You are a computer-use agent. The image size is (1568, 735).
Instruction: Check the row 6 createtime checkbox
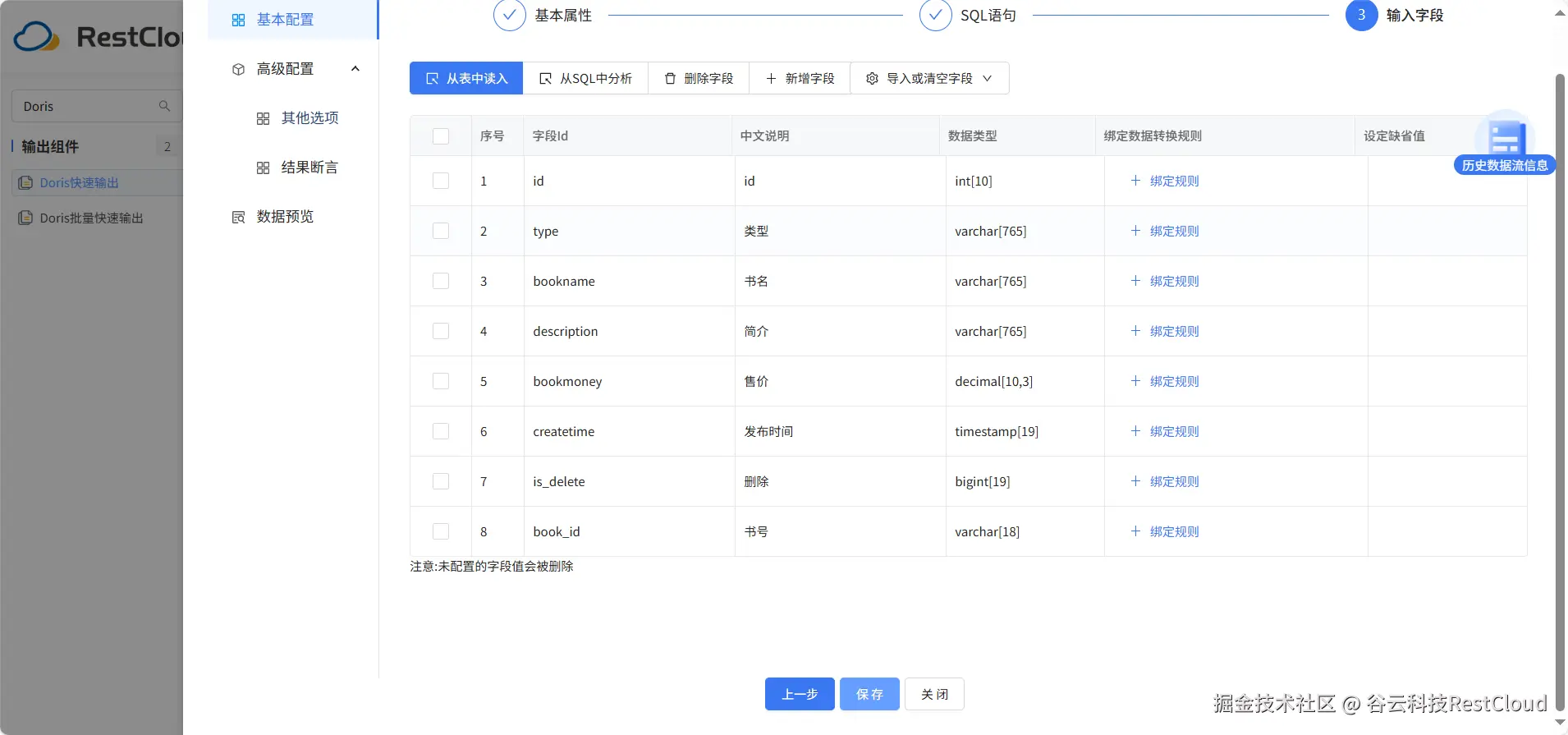[441, 431]
